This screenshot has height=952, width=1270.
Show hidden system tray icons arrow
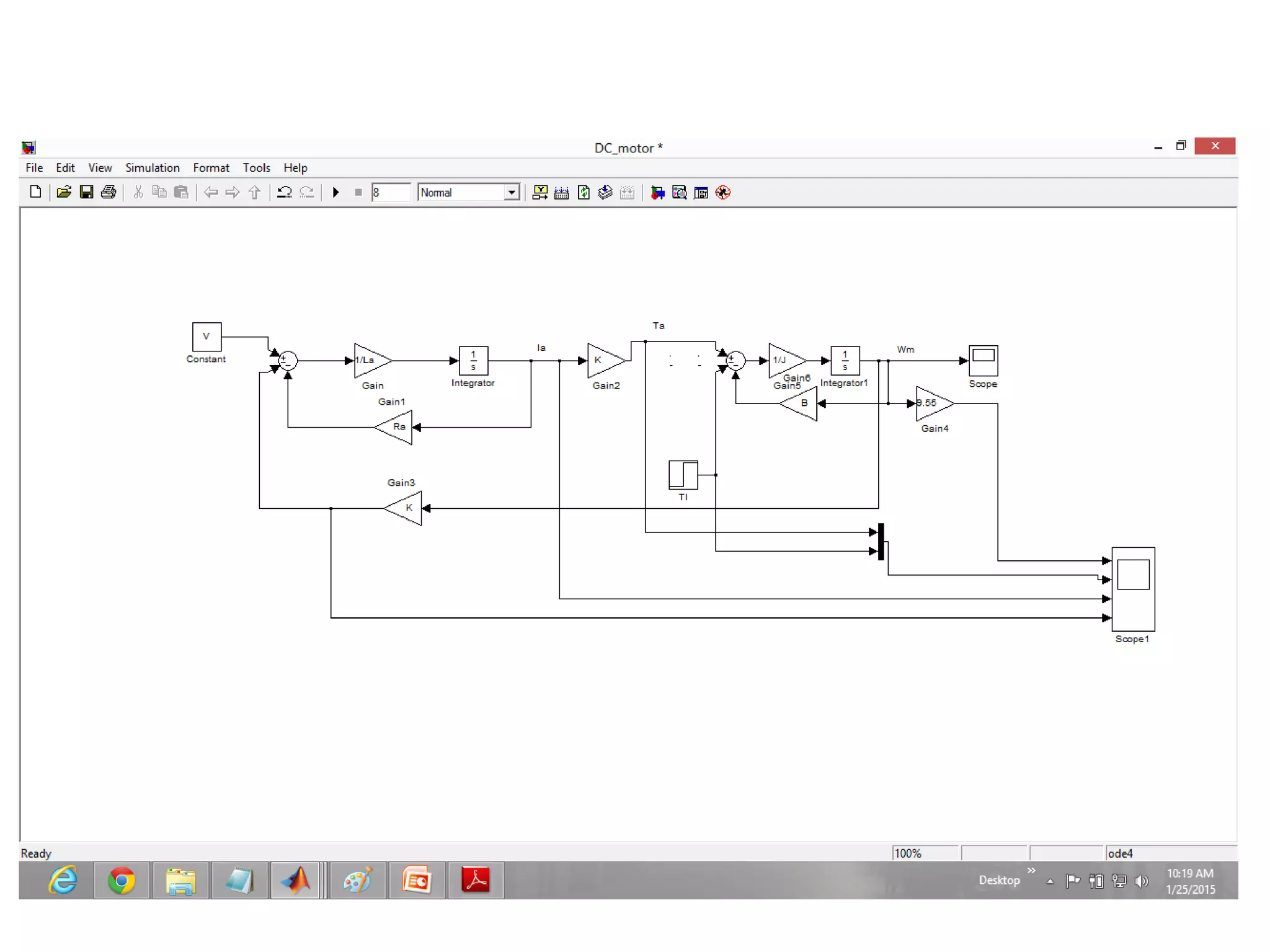pos(1050,881)
